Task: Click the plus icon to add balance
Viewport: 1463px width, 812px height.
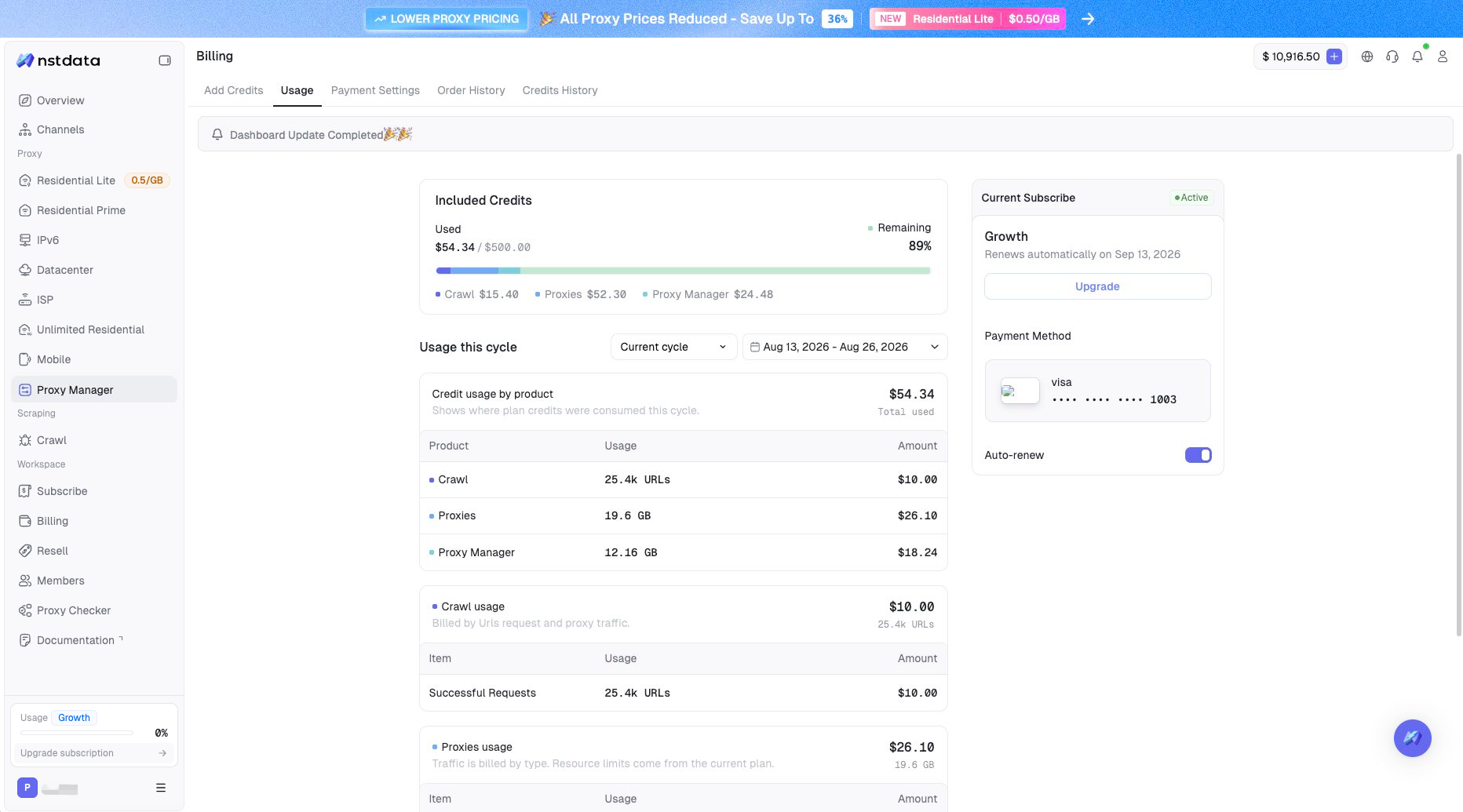Action: 1333,56
